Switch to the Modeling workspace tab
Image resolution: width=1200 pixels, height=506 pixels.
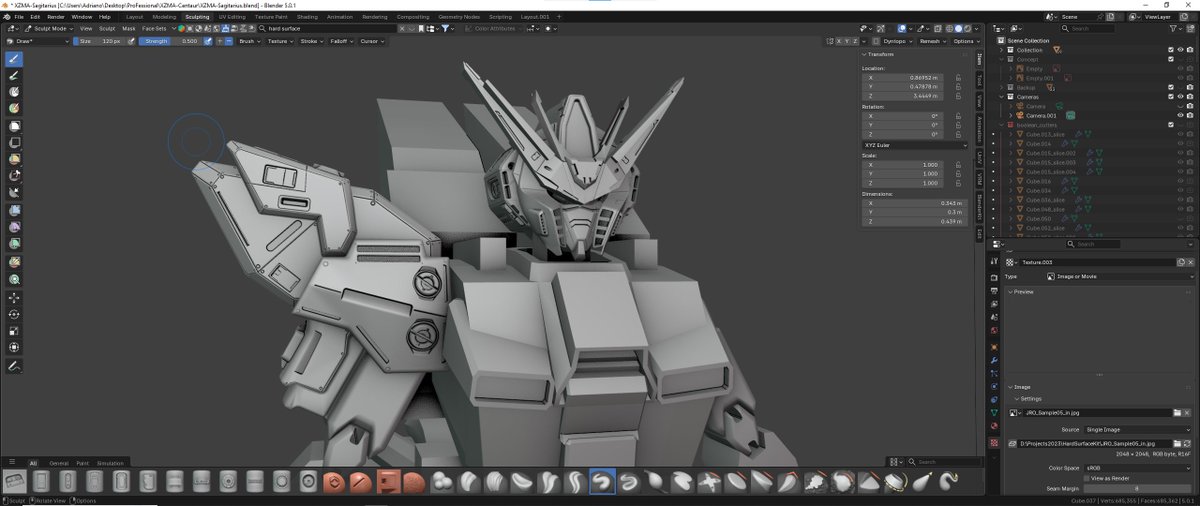pos(165,17)
